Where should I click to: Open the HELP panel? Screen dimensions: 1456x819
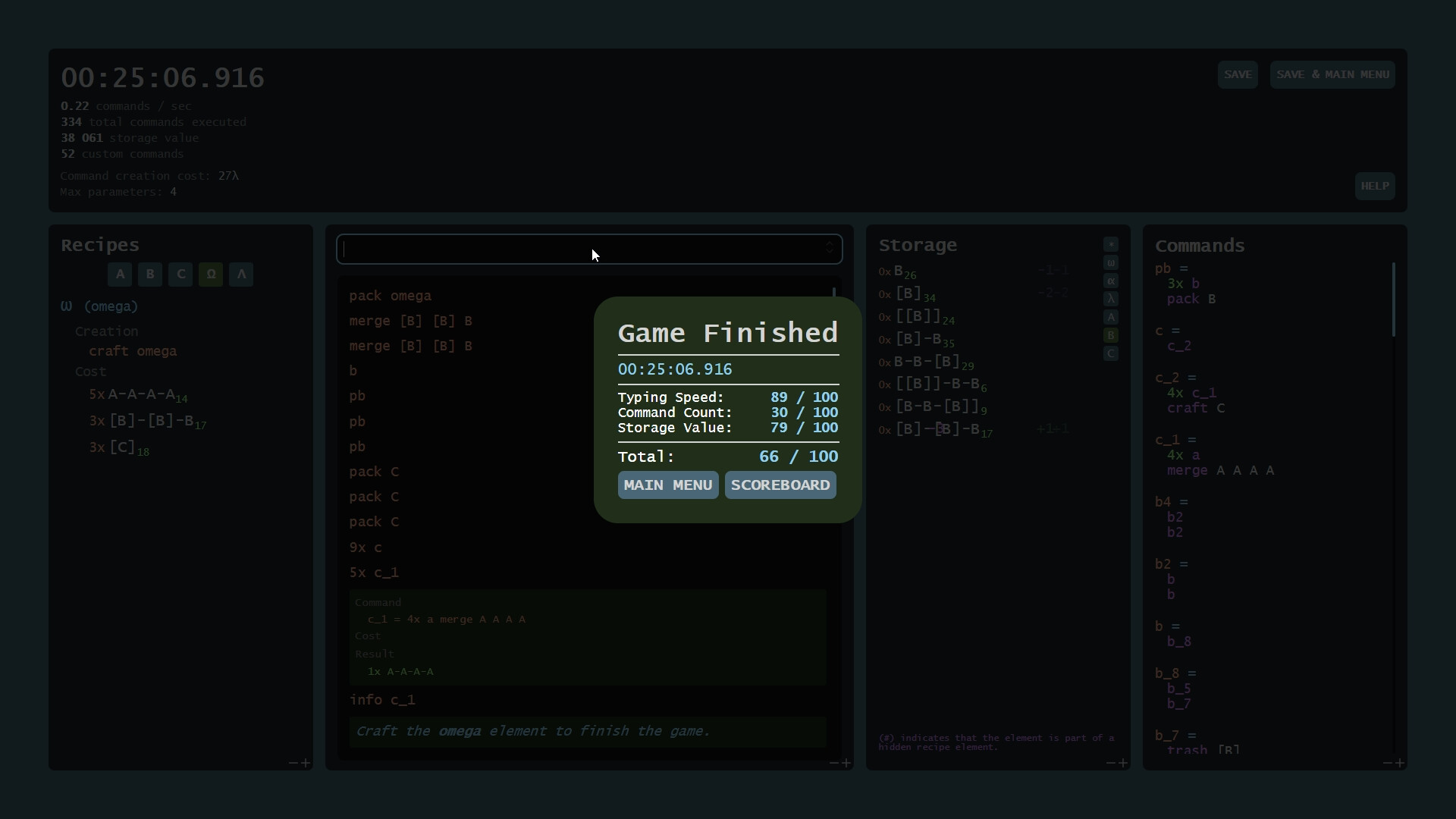pyautogui.click(x=1375, y=186)
